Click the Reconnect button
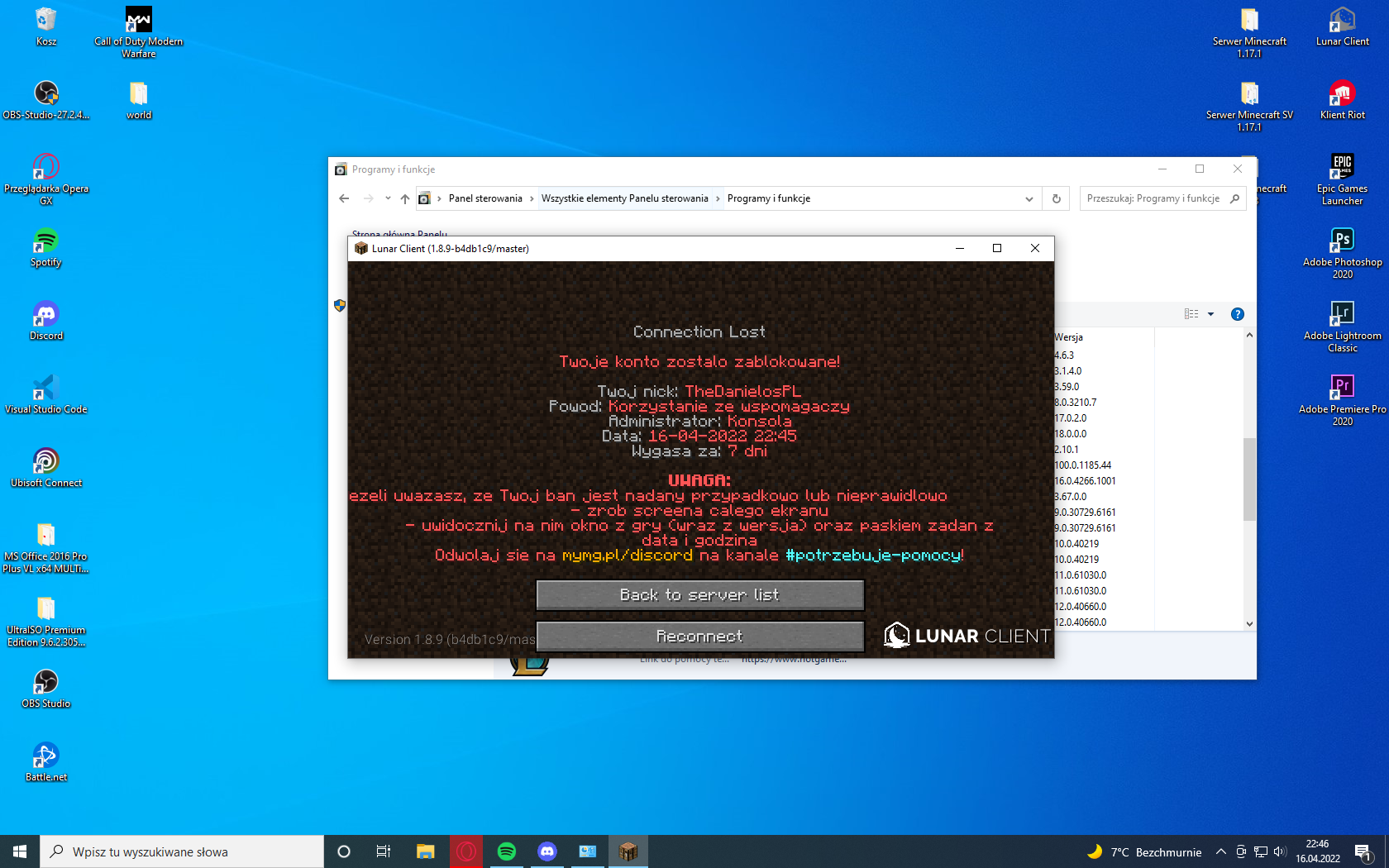Screen dimensions: 1389x868 (699, 637)
